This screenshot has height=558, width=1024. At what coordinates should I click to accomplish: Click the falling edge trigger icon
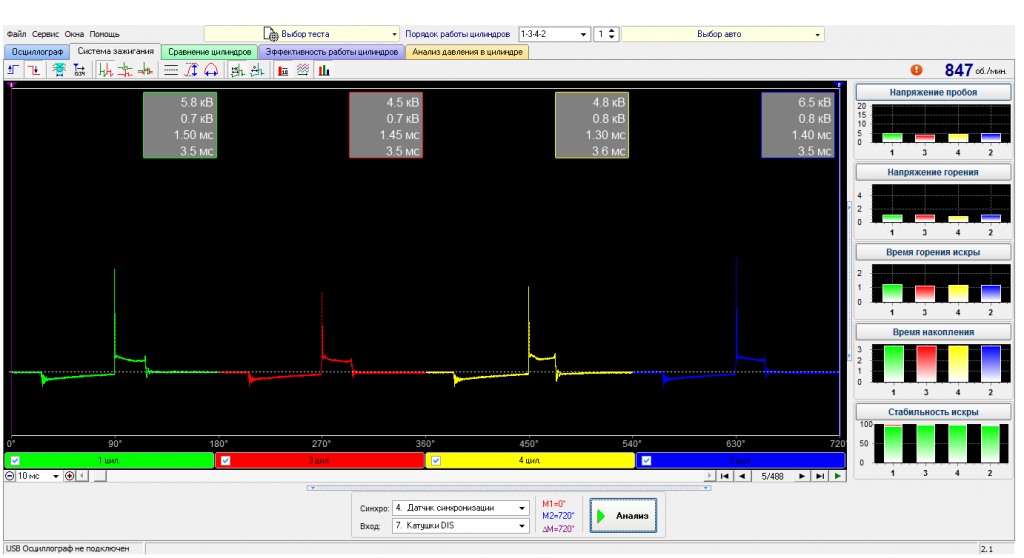click(x=34, y=70)
